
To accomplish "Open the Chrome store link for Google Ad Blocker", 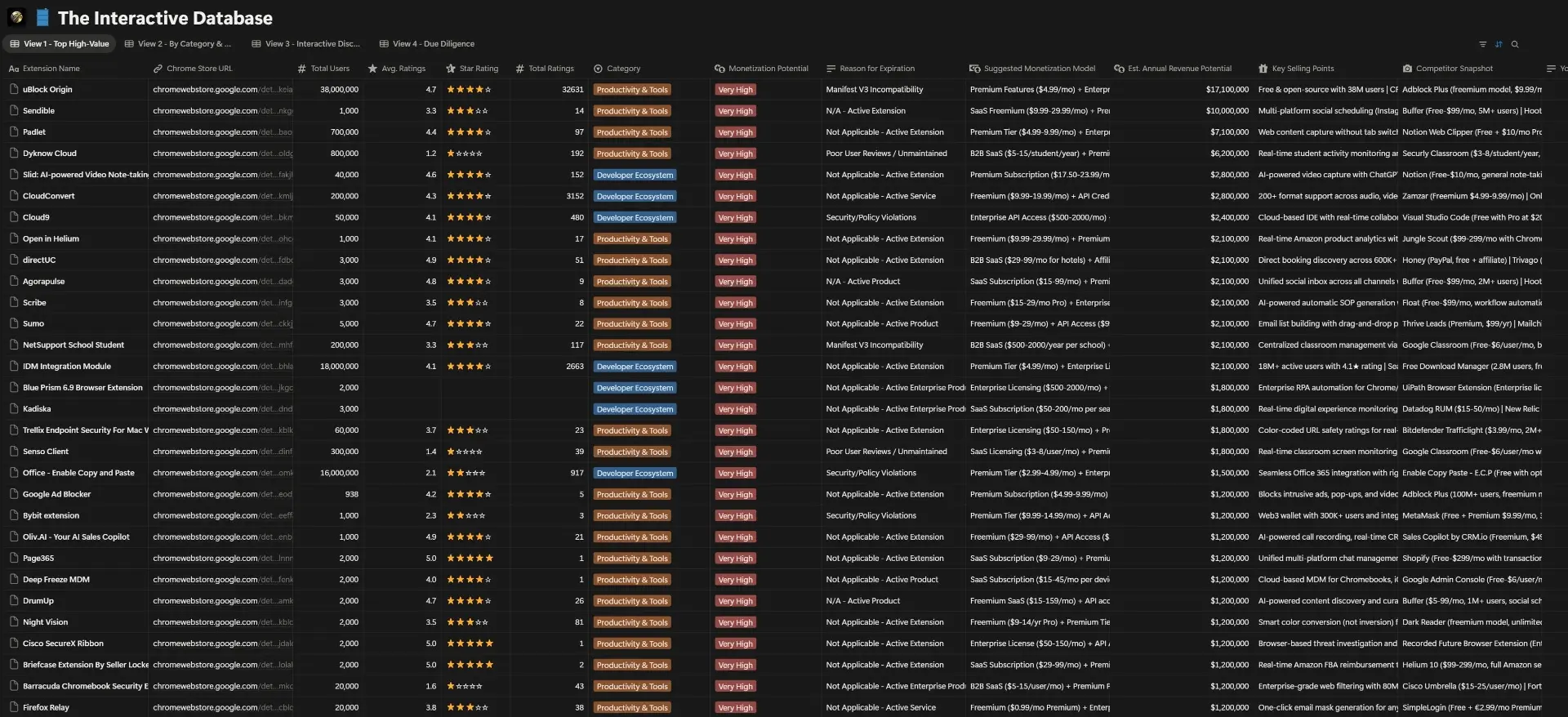I will 222,494.
